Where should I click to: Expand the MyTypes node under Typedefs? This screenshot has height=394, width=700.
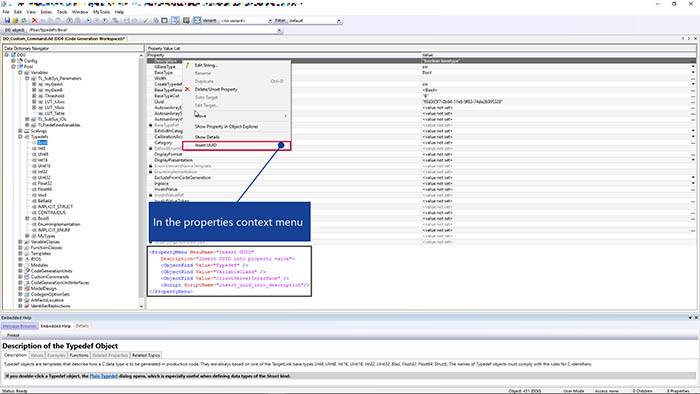(27, 236)
